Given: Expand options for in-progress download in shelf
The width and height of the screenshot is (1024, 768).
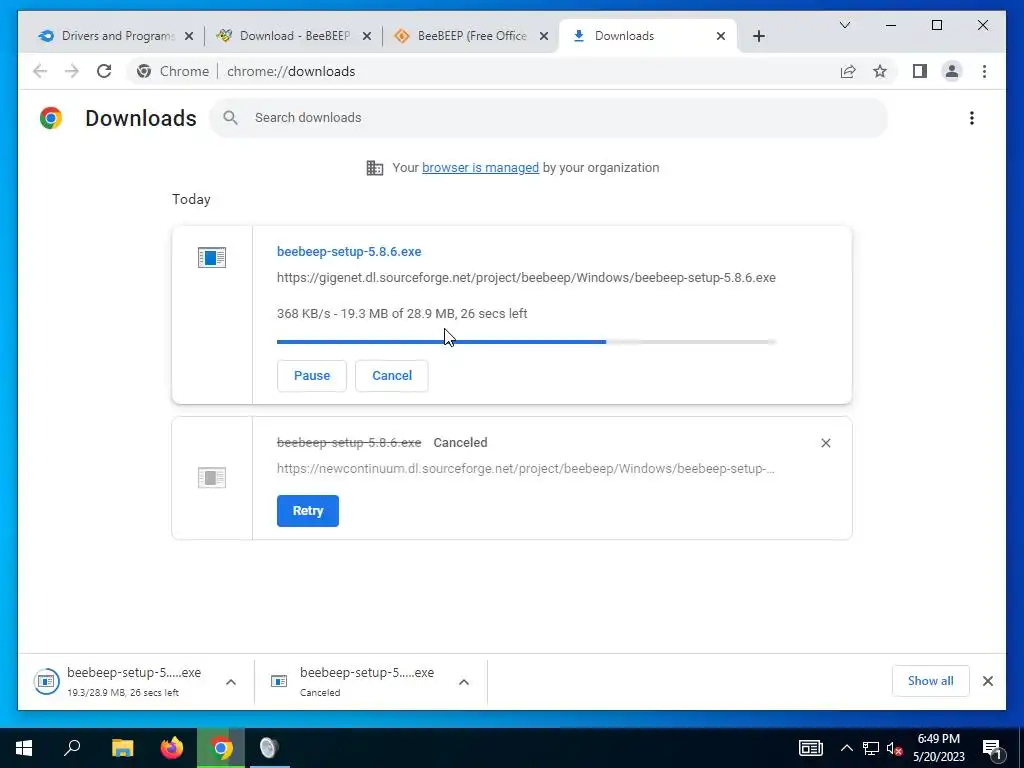Looking at the screenshot, I should [231, 682].
